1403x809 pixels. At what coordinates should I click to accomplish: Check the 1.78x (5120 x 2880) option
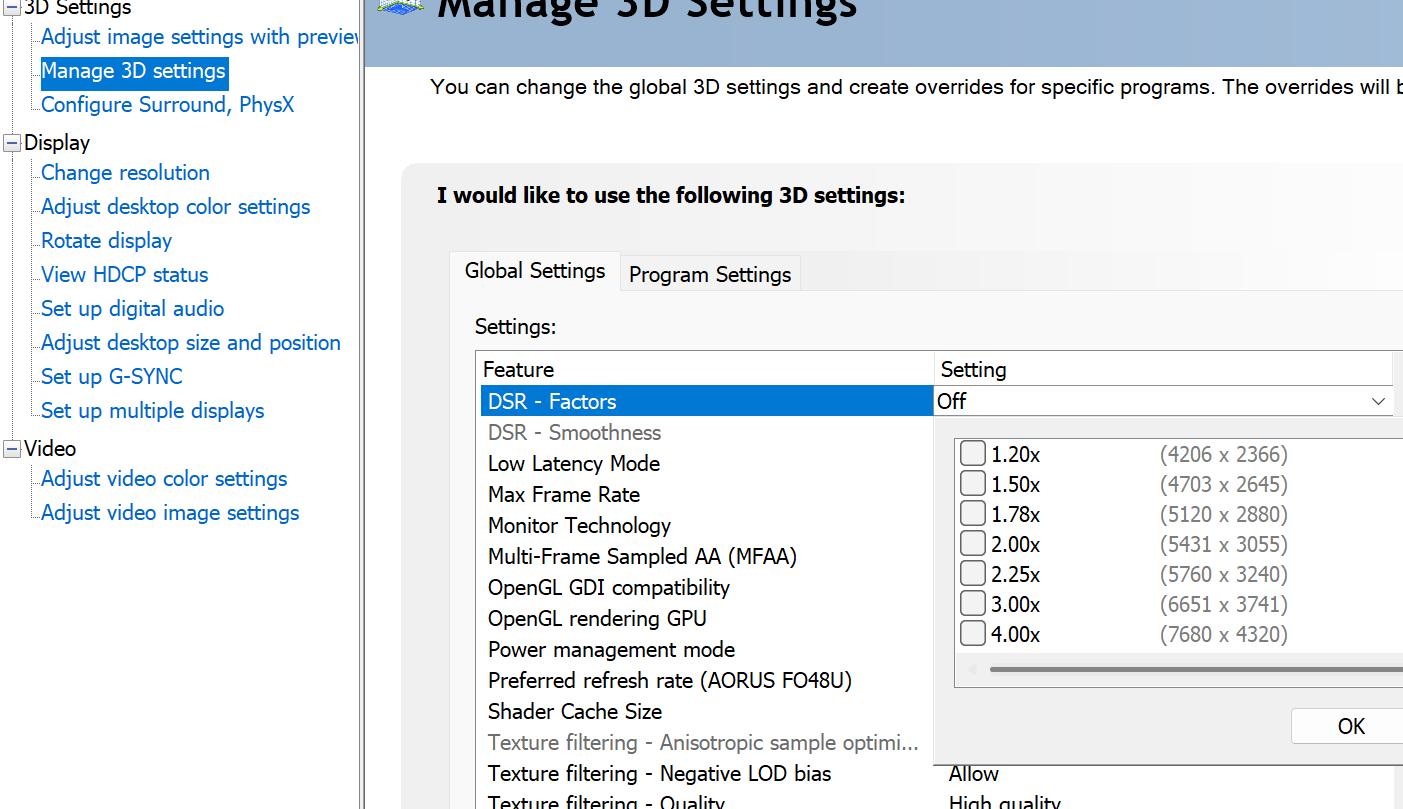click(x=973, y=514)
